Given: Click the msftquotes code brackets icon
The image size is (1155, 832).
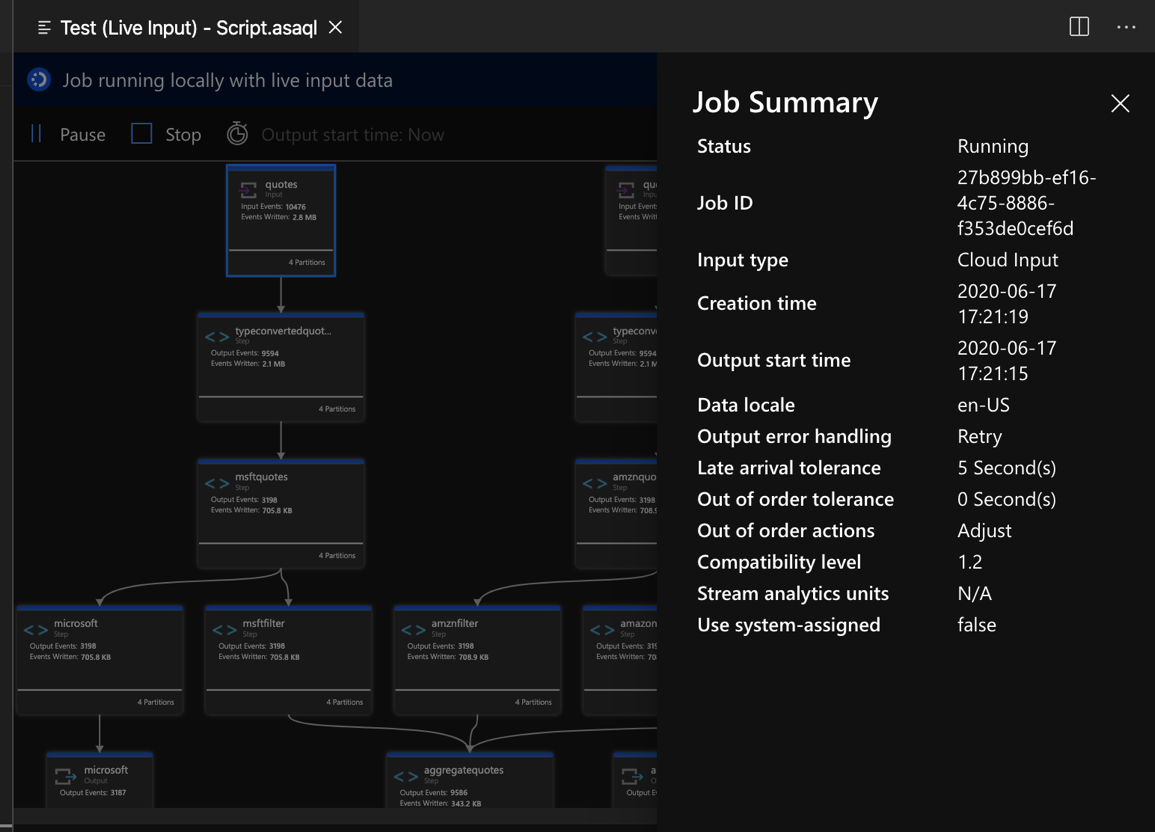Looking at the screenshot, I should click(217, 483).
